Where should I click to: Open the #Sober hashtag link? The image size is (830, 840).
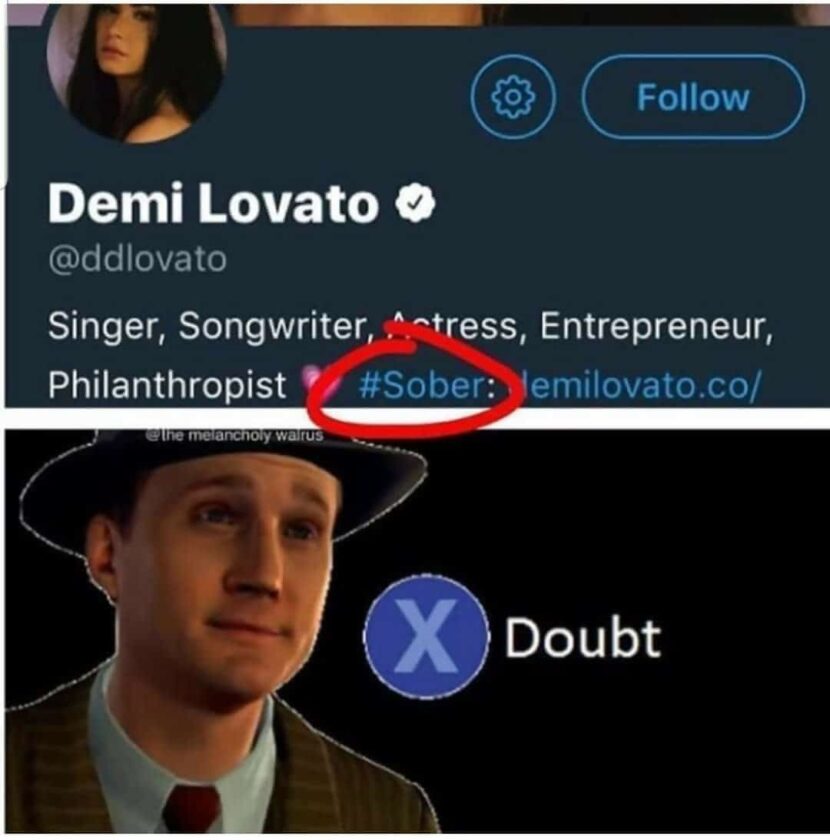pos(420,380)
